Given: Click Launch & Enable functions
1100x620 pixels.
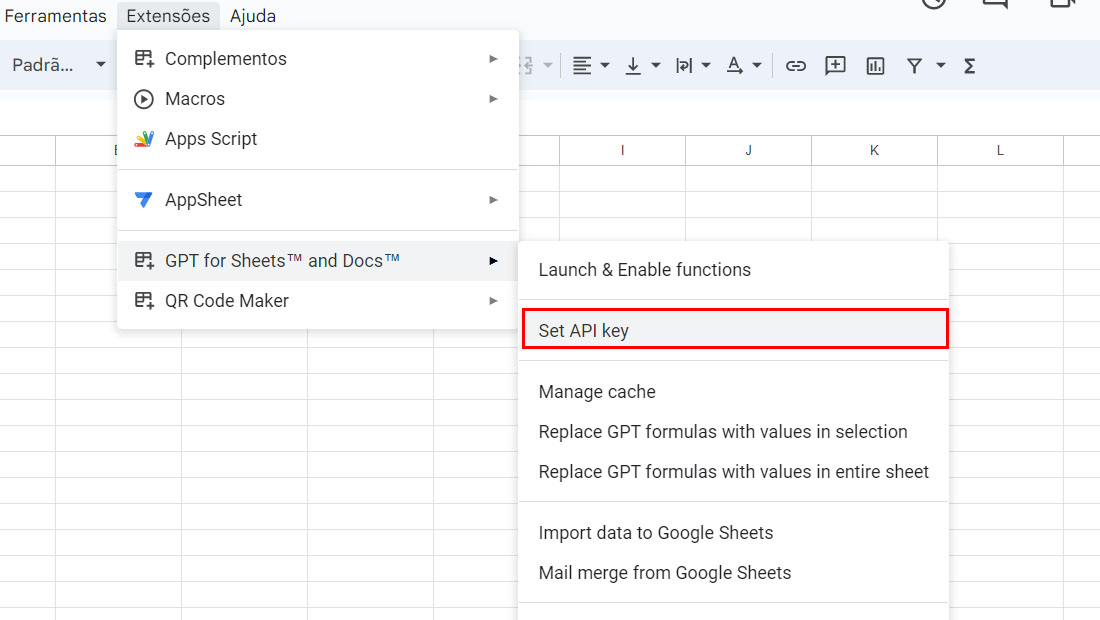Looking at the screenshot, I should [x=734, y=270].
